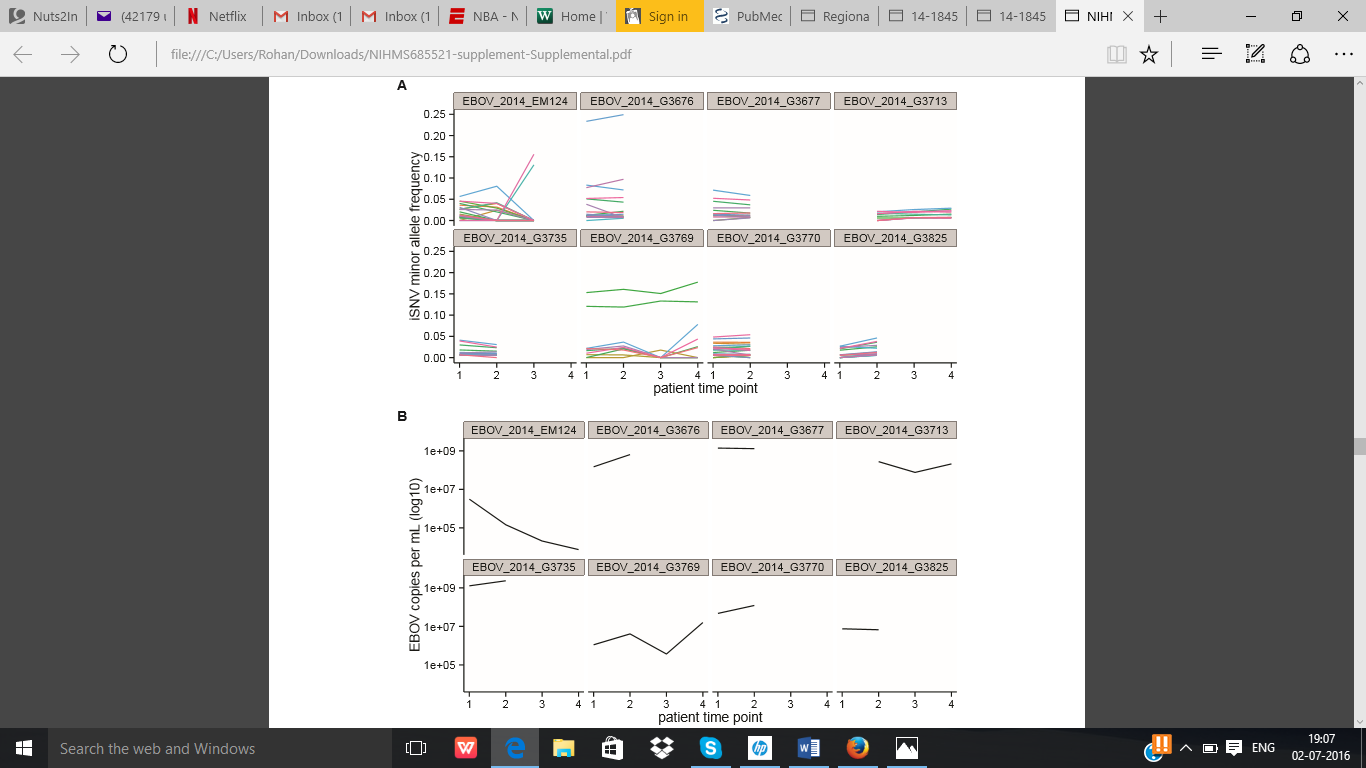1366x768 pixels.
Task: Launch WPS Office from taskbar
Action: pyautogui.click(x=465, y=748)
